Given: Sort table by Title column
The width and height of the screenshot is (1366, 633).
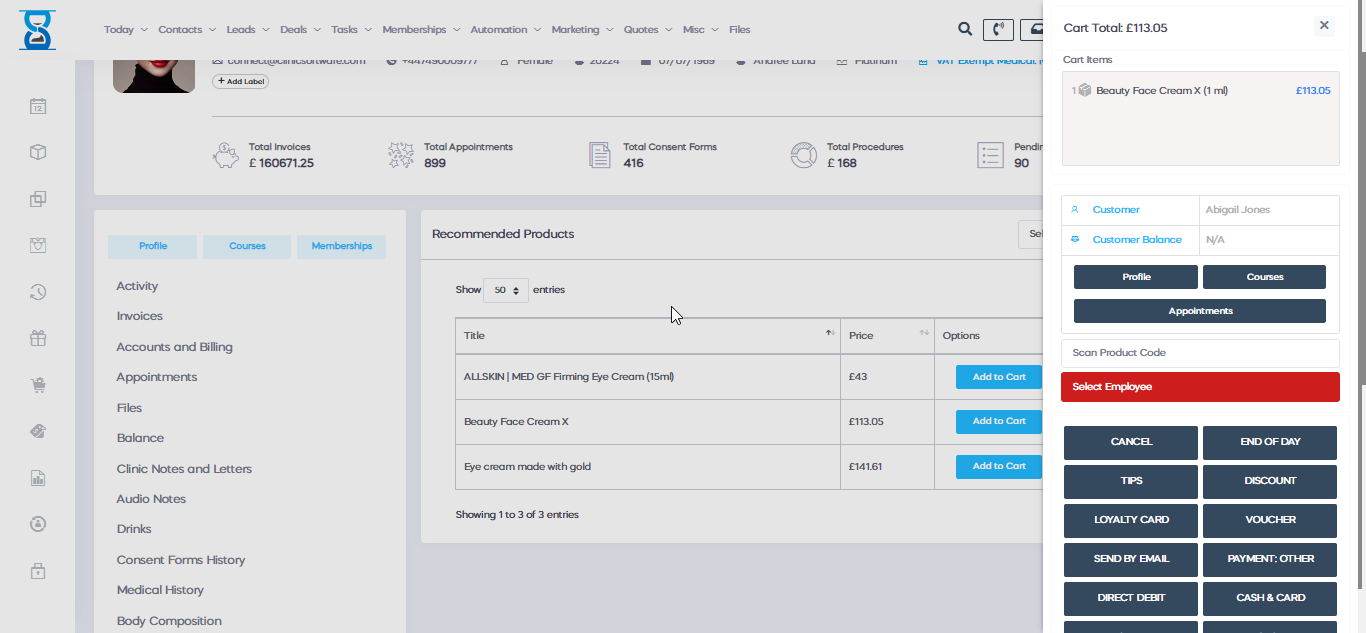Looking at the screenshot, I should click(647, 335).
